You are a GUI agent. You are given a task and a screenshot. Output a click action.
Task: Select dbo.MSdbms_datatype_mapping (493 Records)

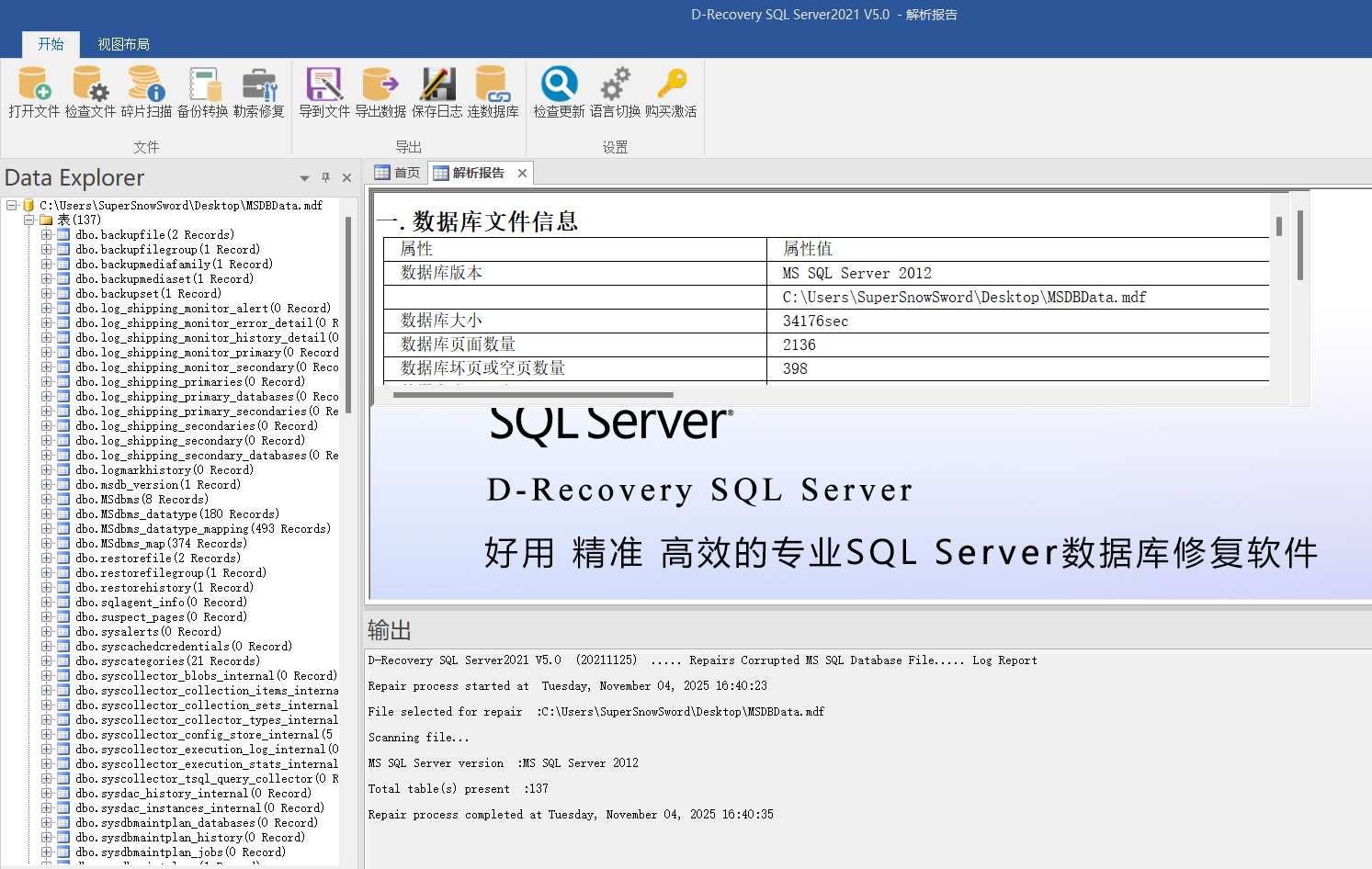click(x=203, y=529)
